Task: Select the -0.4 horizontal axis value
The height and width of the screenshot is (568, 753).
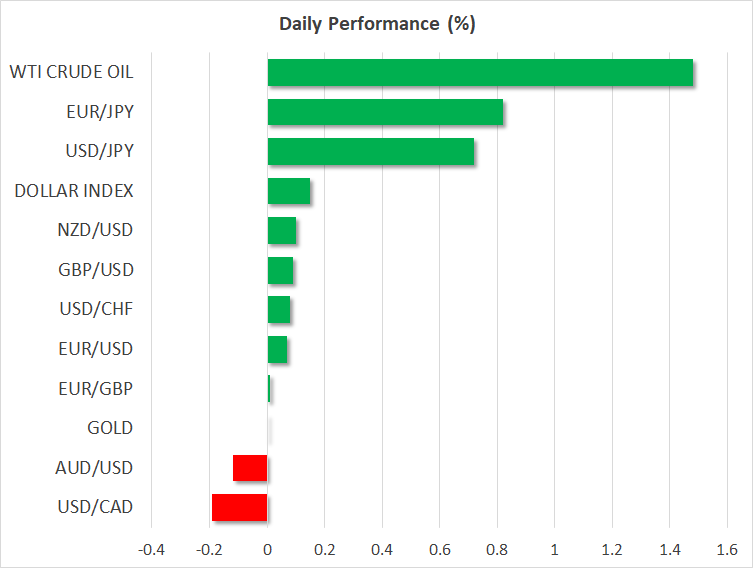Action: click(x=151, y=549)
